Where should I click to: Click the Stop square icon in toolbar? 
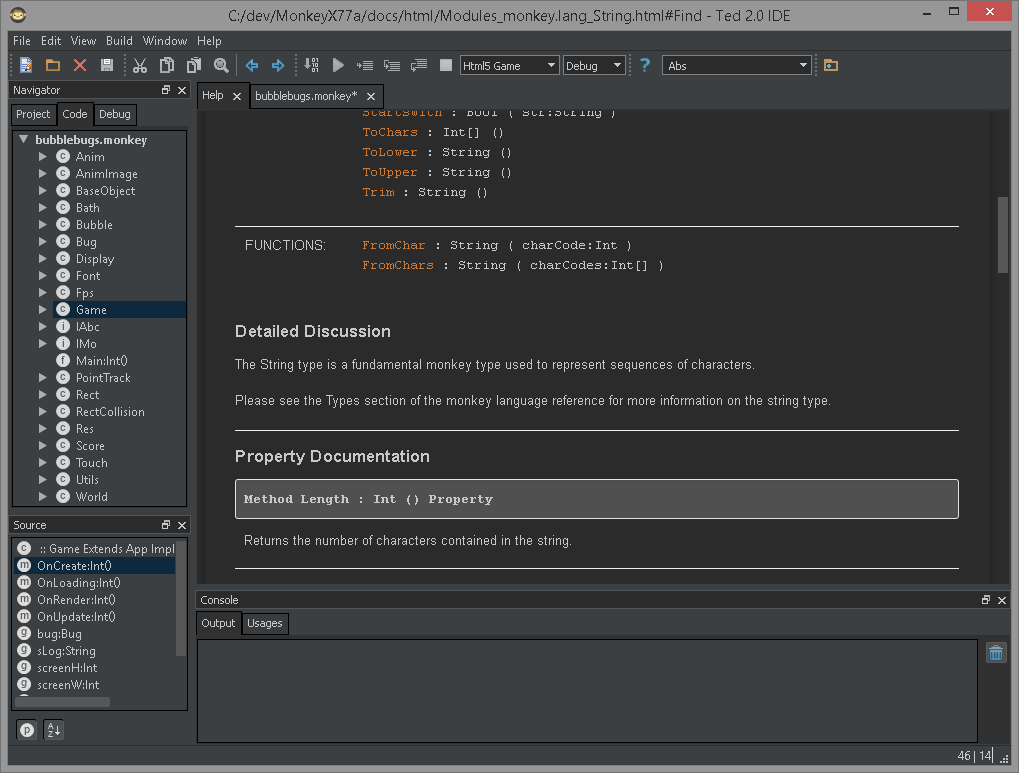click(x=446, y=66)
